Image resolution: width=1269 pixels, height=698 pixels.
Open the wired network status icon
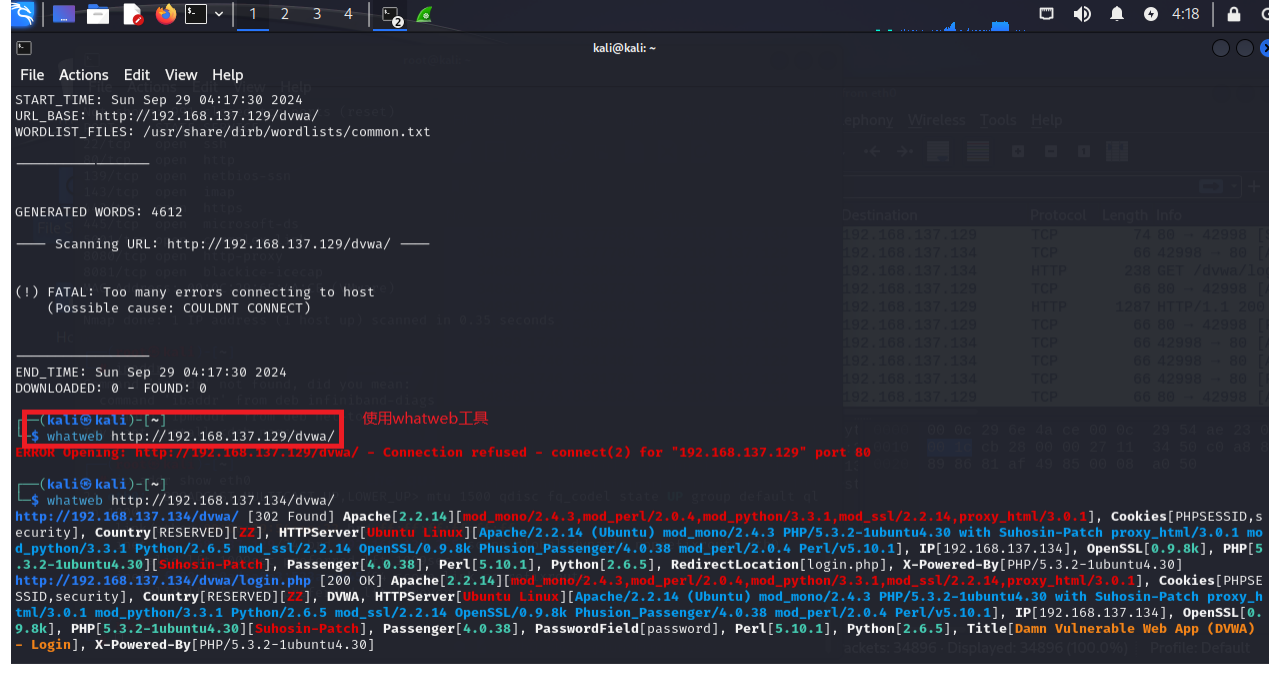1047,14
